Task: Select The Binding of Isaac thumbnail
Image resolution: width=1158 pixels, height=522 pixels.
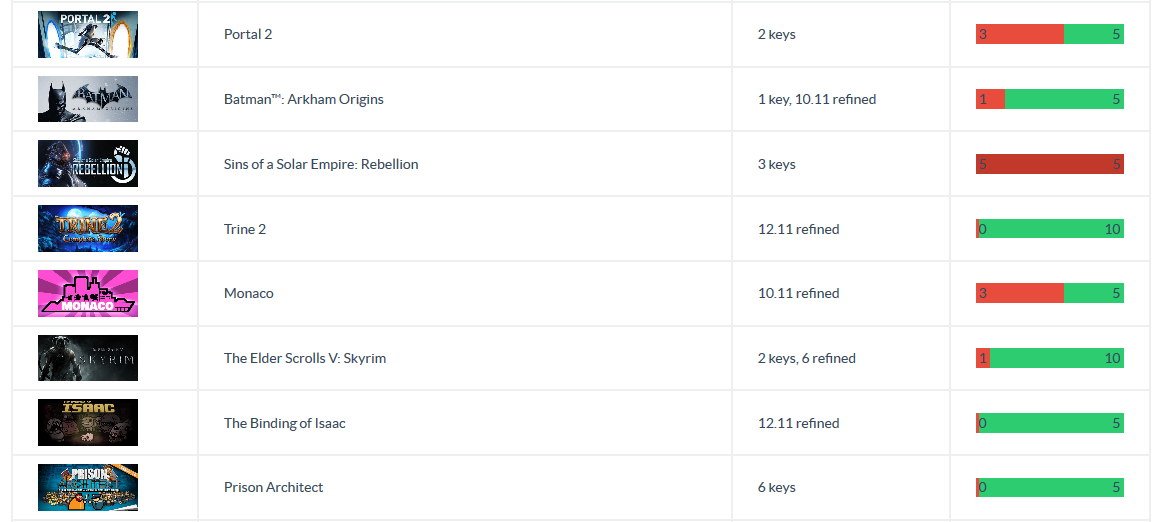Action: (x=88, y=423)
